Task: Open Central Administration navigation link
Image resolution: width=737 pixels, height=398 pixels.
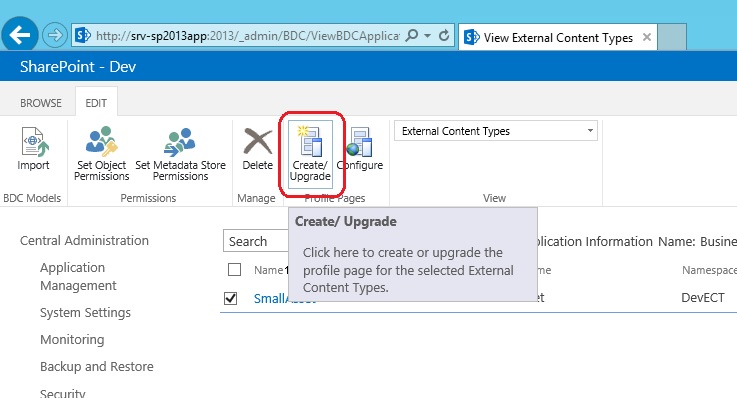Action: point(84,241)
